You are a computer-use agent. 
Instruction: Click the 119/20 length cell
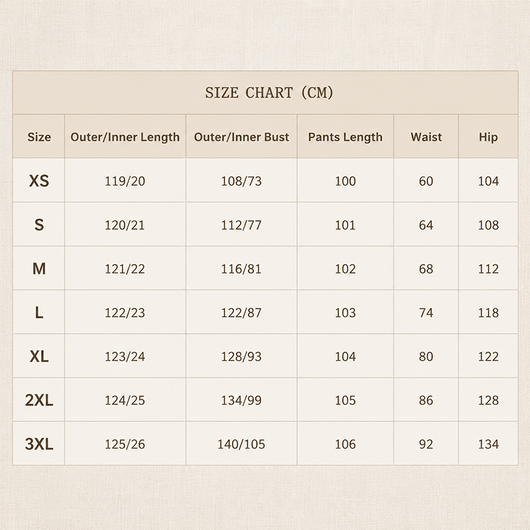pyautogui.click(x=125, y=181)
